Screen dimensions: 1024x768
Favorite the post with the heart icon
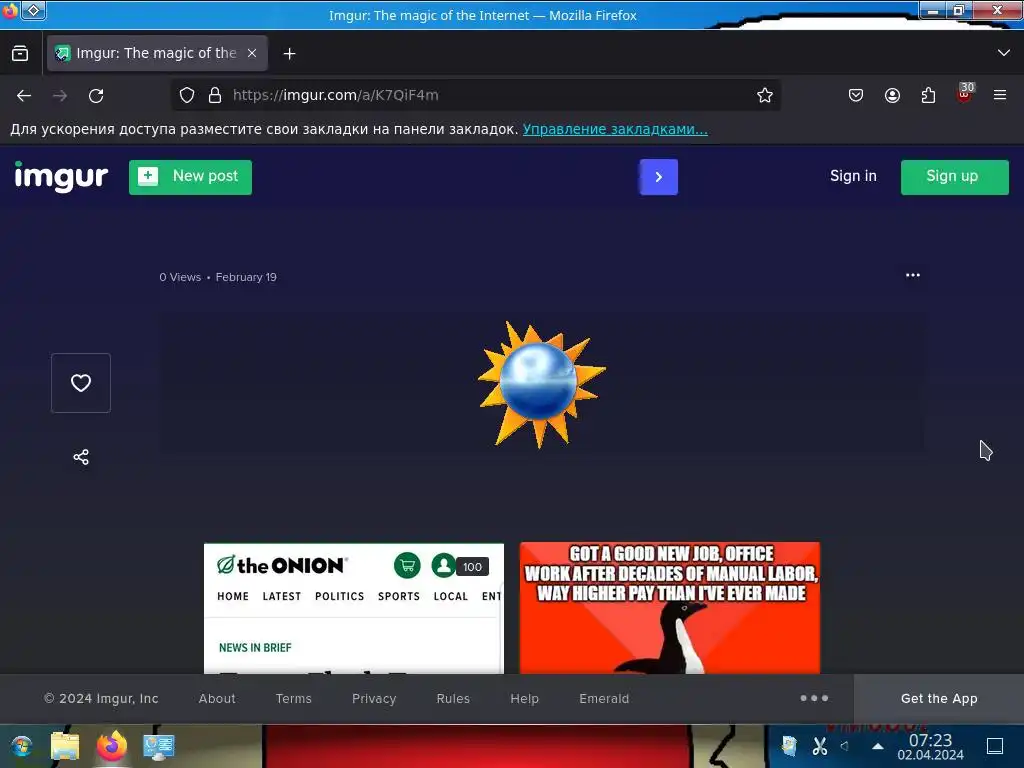click(x=81, y=383)
